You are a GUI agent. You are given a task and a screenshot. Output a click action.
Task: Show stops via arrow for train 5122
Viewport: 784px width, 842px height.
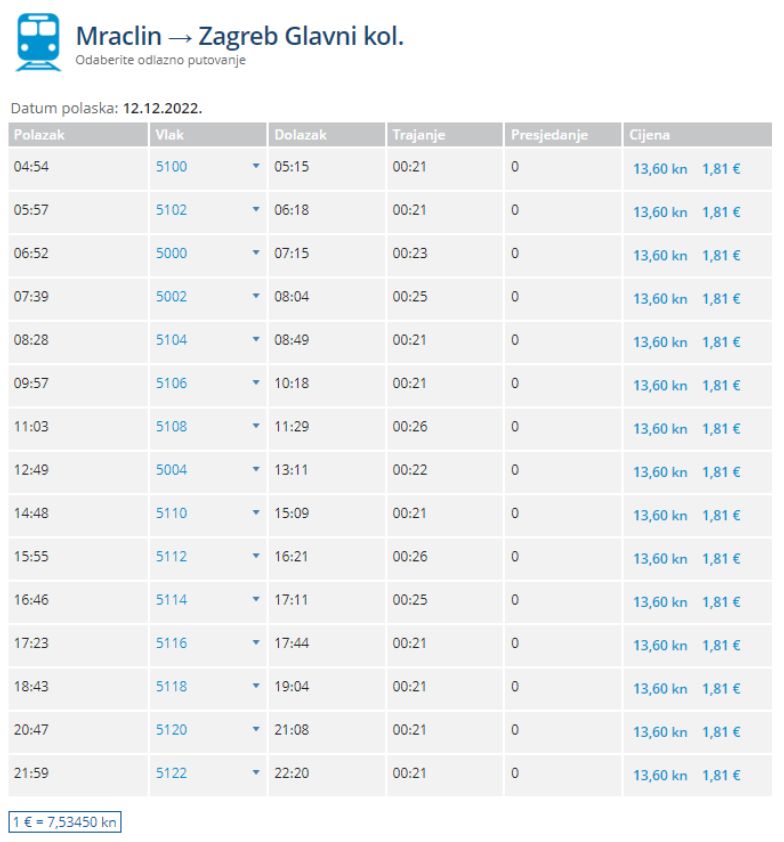(256, 772)
